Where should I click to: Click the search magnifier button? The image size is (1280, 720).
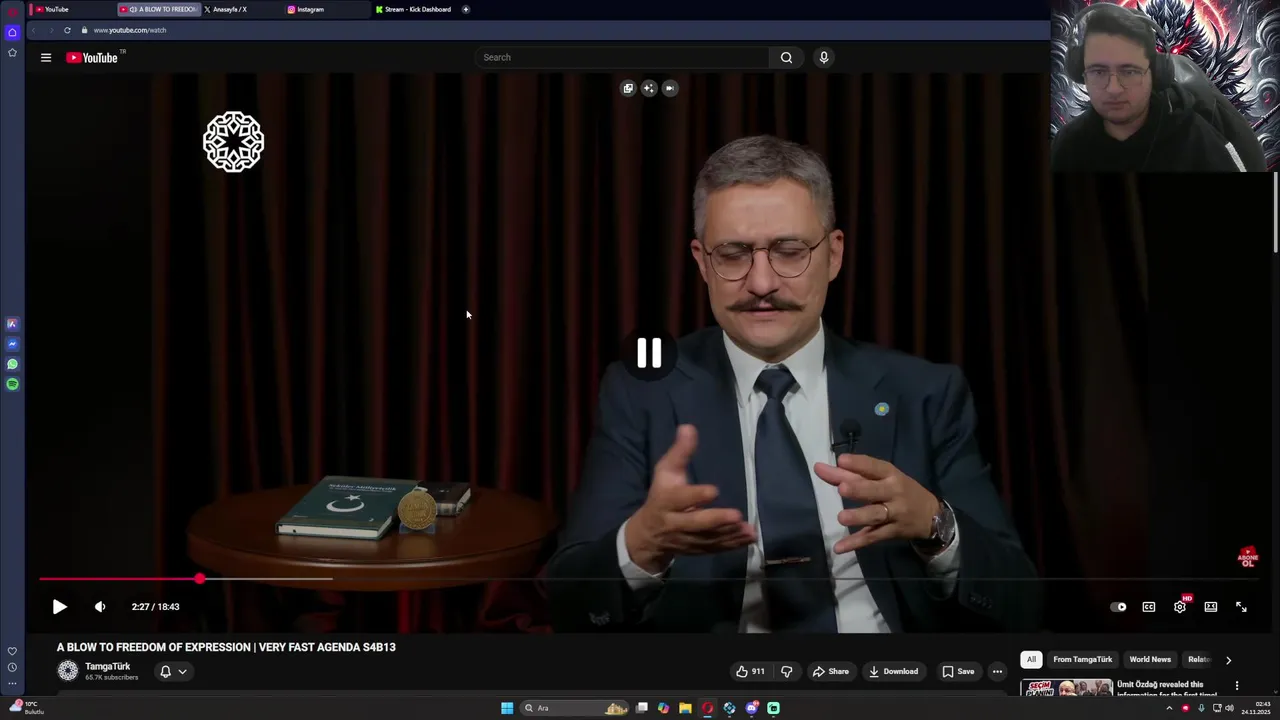pyautogui.click(x=786, y=58)
